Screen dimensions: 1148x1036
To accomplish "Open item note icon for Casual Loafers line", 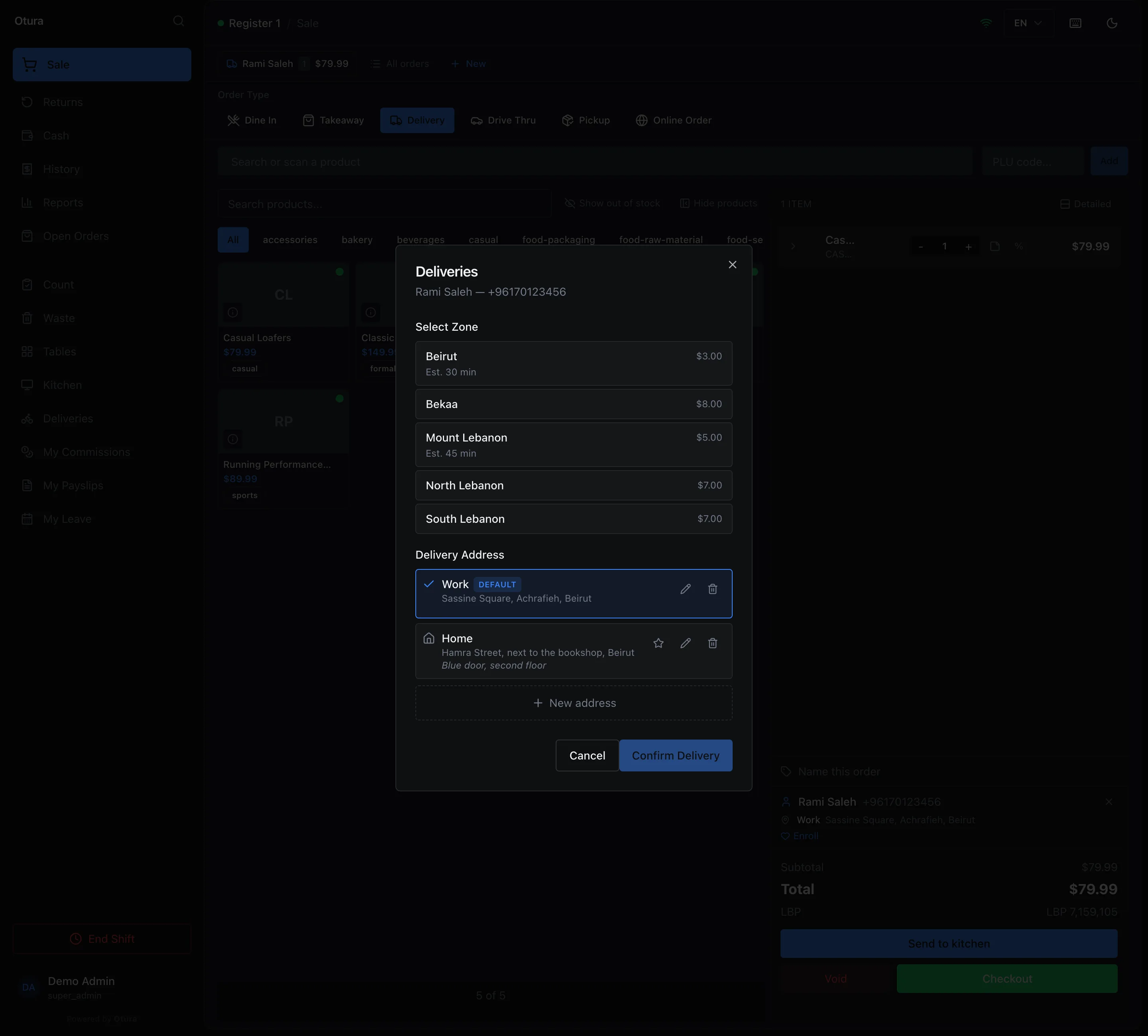I will [994, 247].
